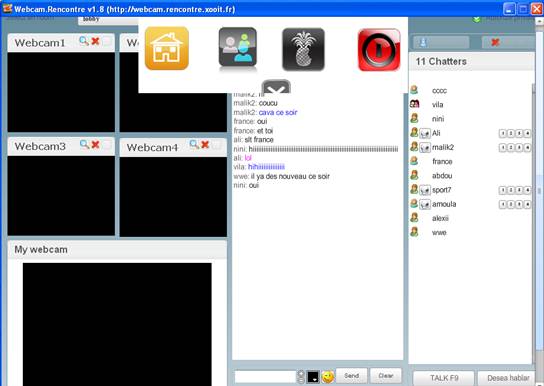Open the smiley emoticon picker

coord(328,377)
